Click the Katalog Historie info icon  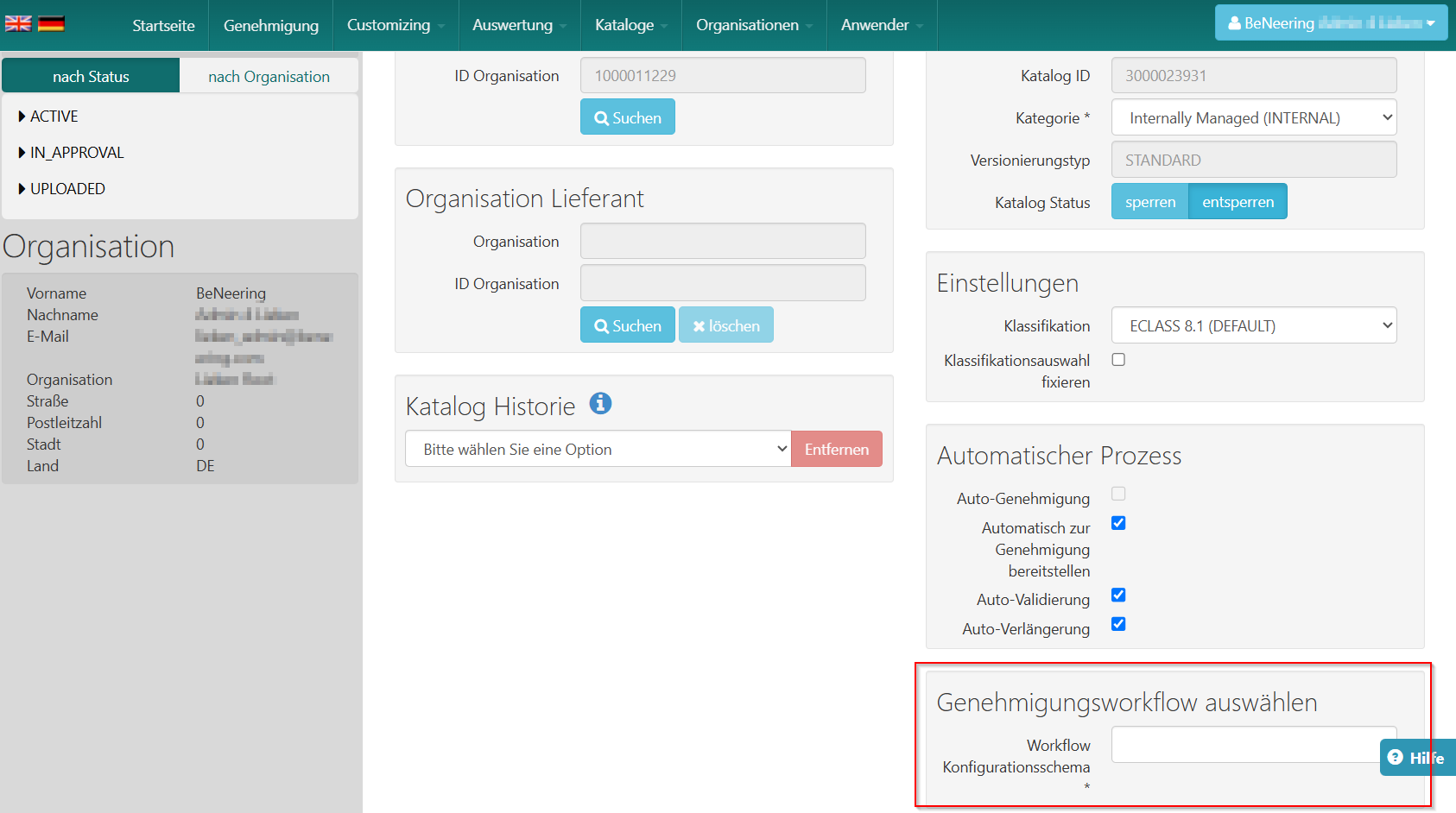(600, 403)
